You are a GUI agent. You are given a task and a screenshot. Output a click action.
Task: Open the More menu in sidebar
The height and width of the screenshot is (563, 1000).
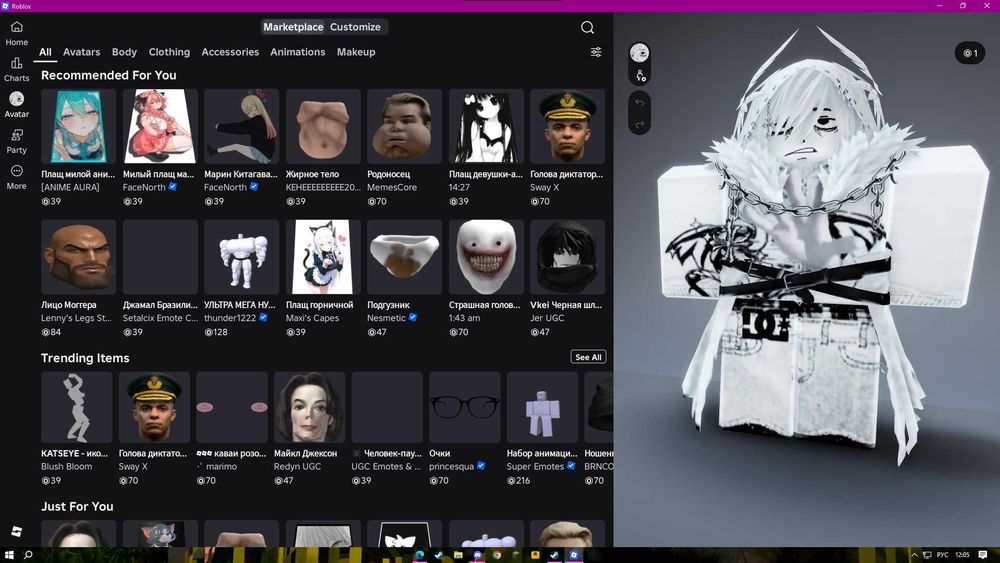tap(17, 177)
